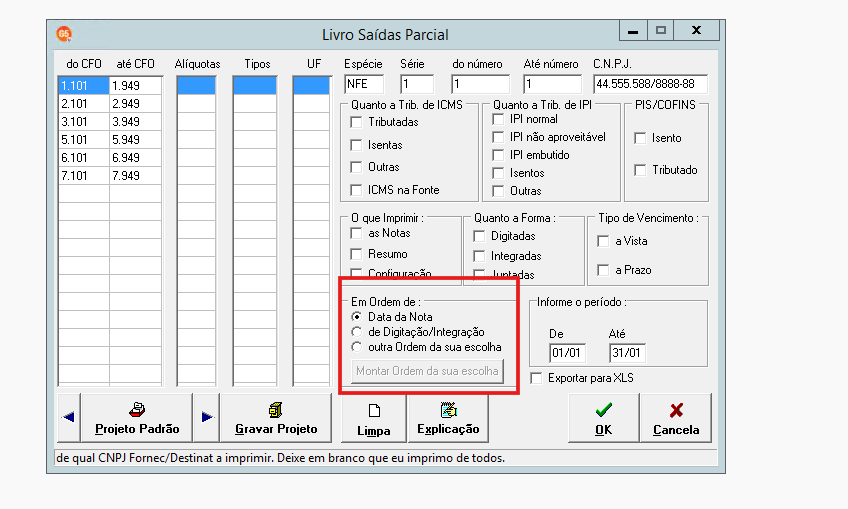
Task: Click the next project right arrow
Action: [x=207, y=417]
